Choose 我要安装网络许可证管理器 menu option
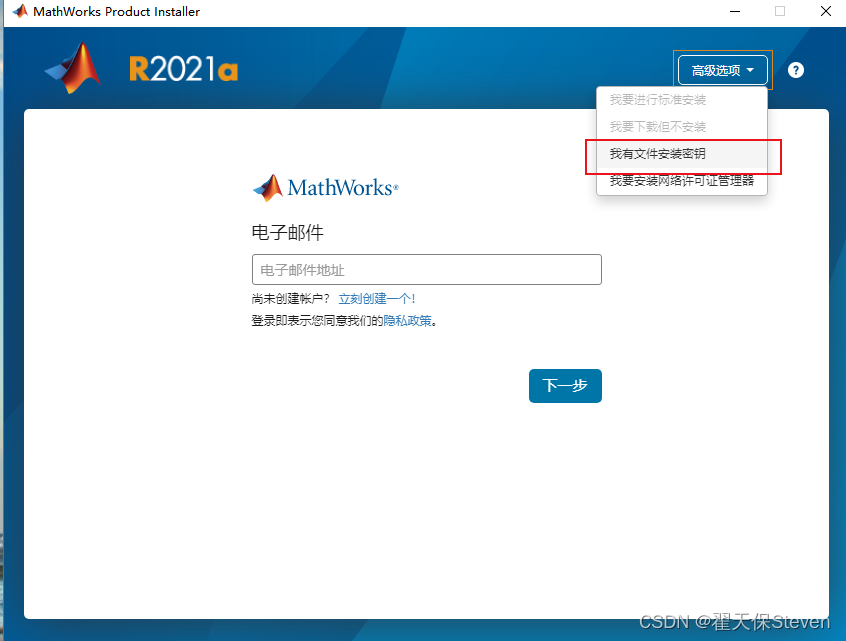 (x=681, y=181)
